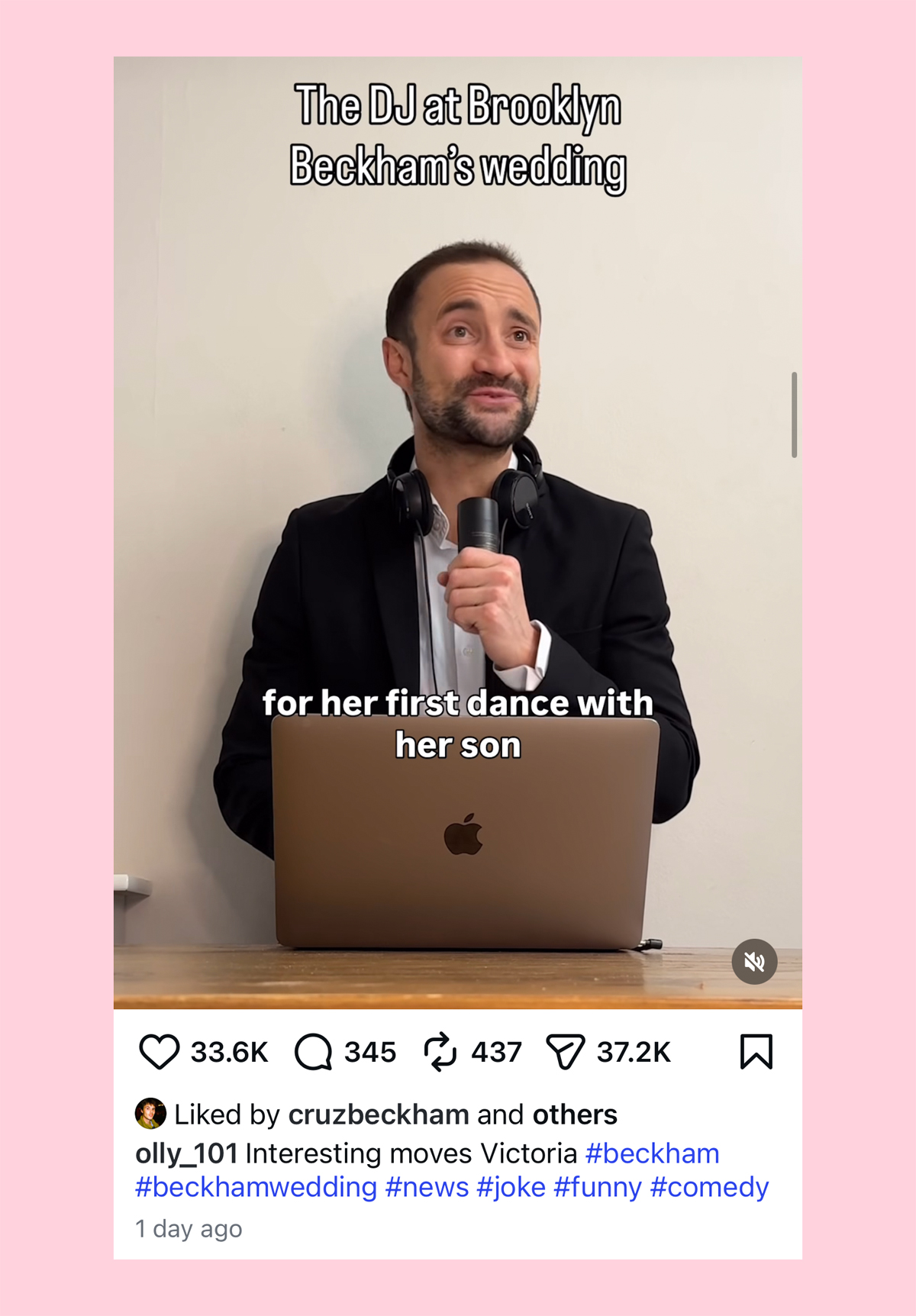916x1316 pixels.
Task: Save the post with the bookmark icon
Action: click(x=756, y=1052)
